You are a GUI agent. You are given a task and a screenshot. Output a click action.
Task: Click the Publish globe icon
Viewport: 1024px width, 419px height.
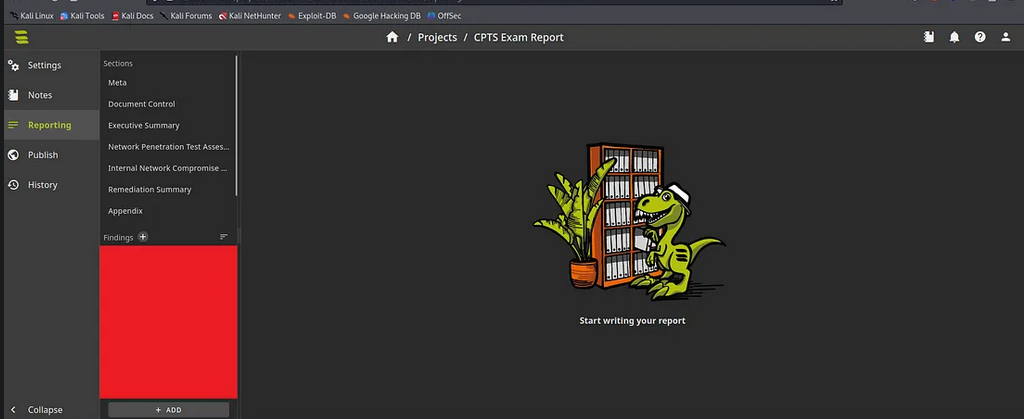[13, 155]
